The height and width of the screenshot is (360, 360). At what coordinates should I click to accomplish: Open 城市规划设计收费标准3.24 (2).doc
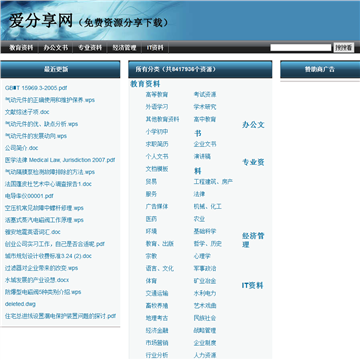coord(48,256)
